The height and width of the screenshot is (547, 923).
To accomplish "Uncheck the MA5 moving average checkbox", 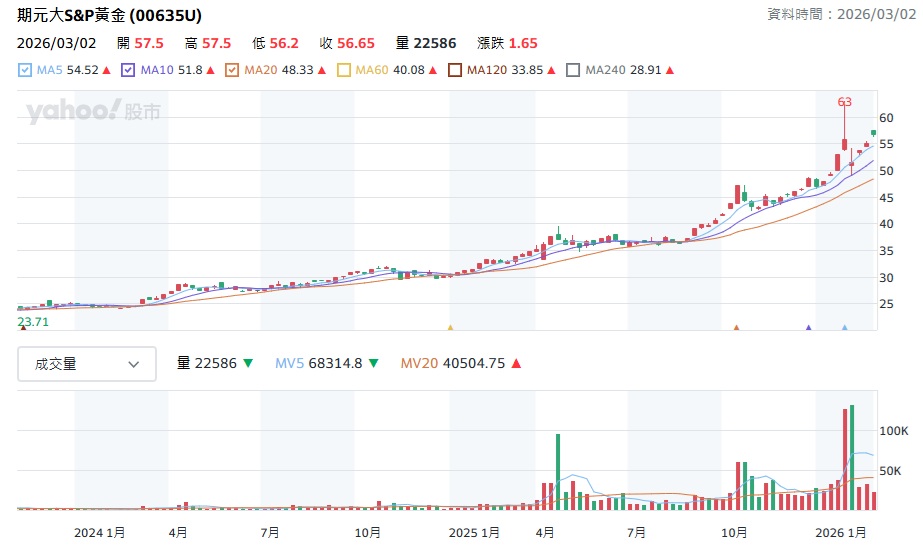I will (x=26, y=70).
